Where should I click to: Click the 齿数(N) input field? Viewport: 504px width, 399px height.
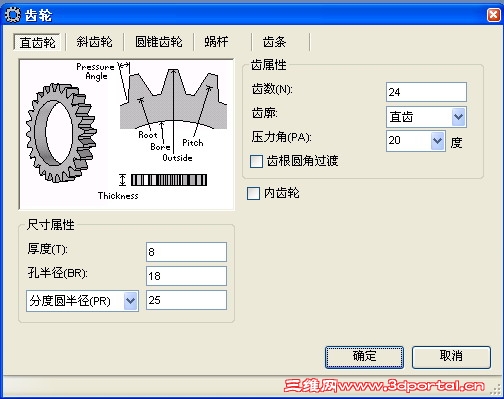[x=426, y=92]
